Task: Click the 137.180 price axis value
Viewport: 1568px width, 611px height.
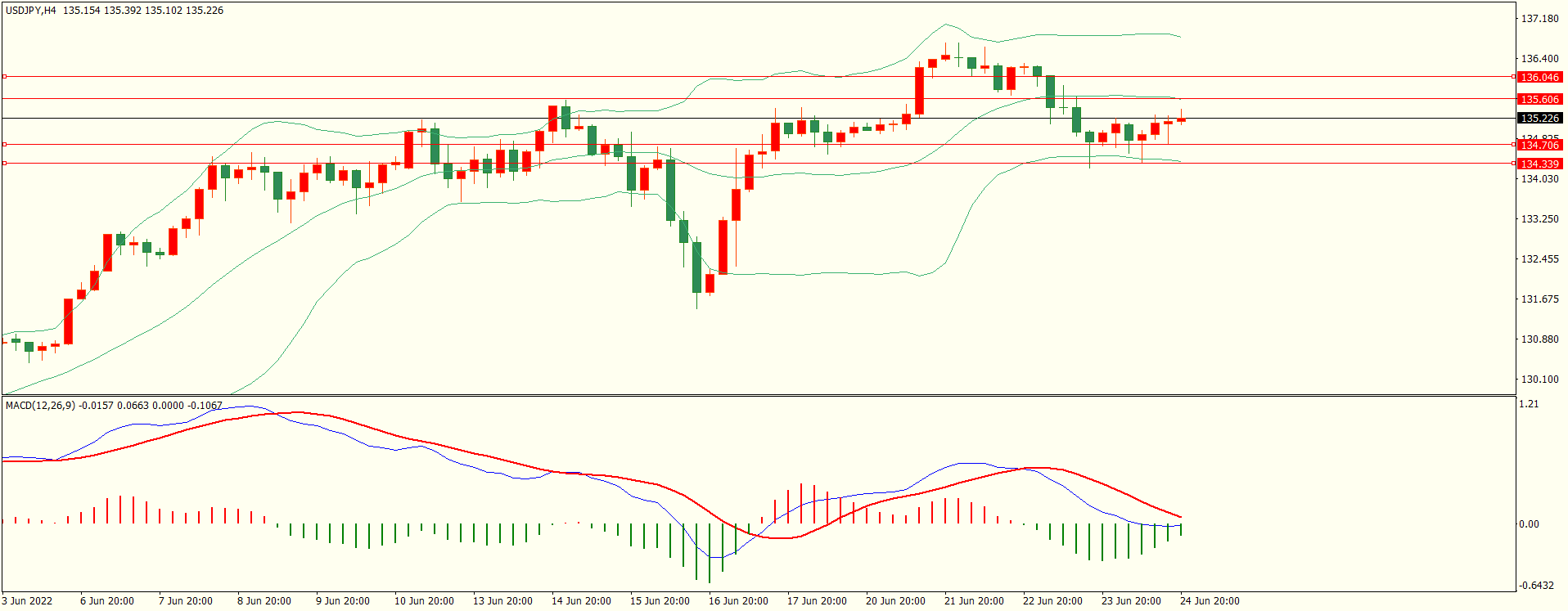Action: [1539, 18]
